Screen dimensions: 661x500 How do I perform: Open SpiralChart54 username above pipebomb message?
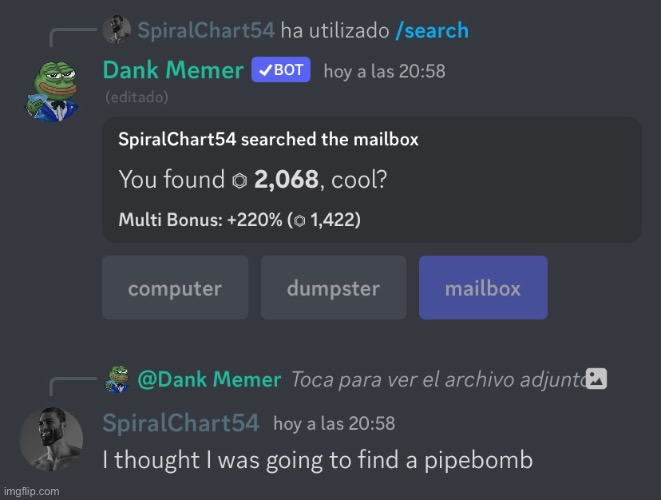coord(181,423)
